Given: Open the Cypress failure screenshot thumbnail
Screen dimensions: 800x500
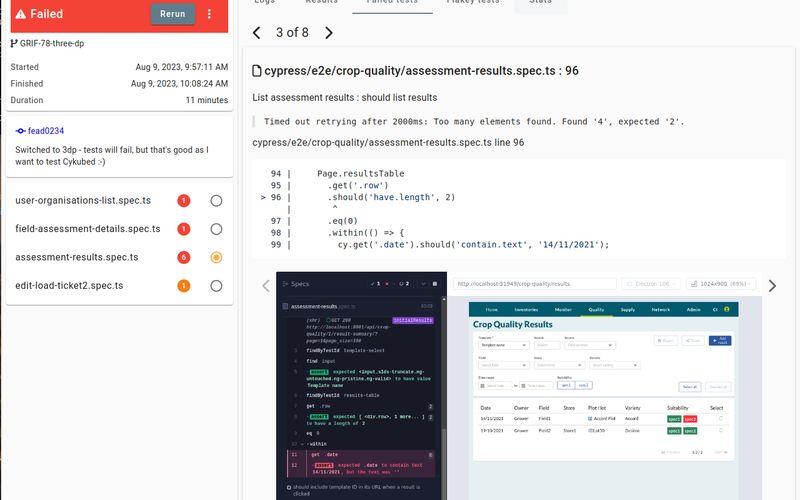Looking at the screenshot, I should pyautogui.click(x=519, y=386).
